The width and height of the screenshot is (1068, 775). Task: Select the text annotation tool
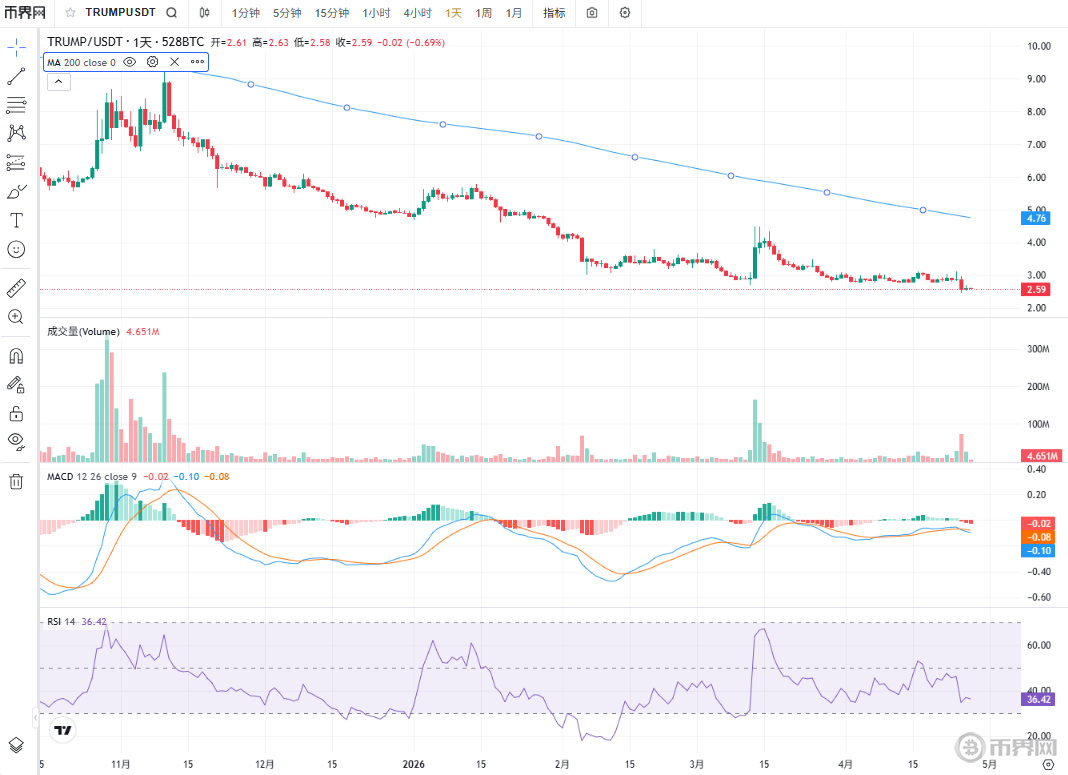point(16,220)
